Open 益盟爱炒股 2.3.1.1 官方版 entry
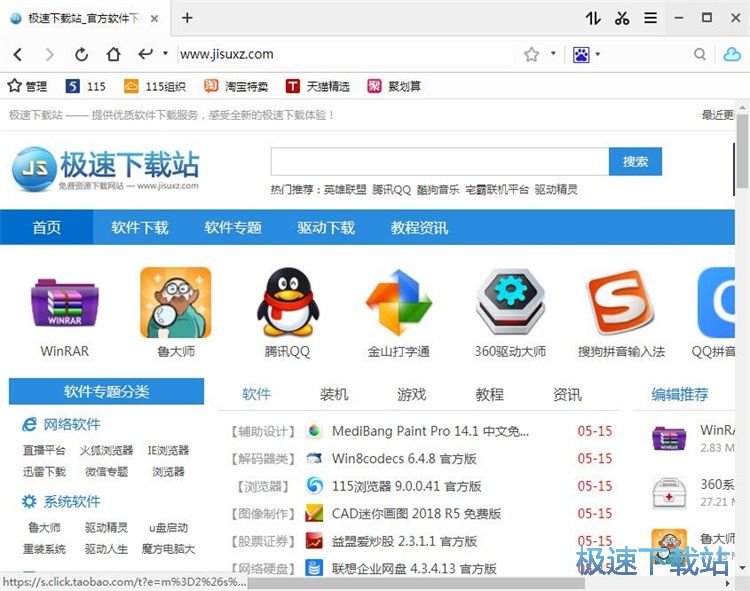 tap(404, 541)
